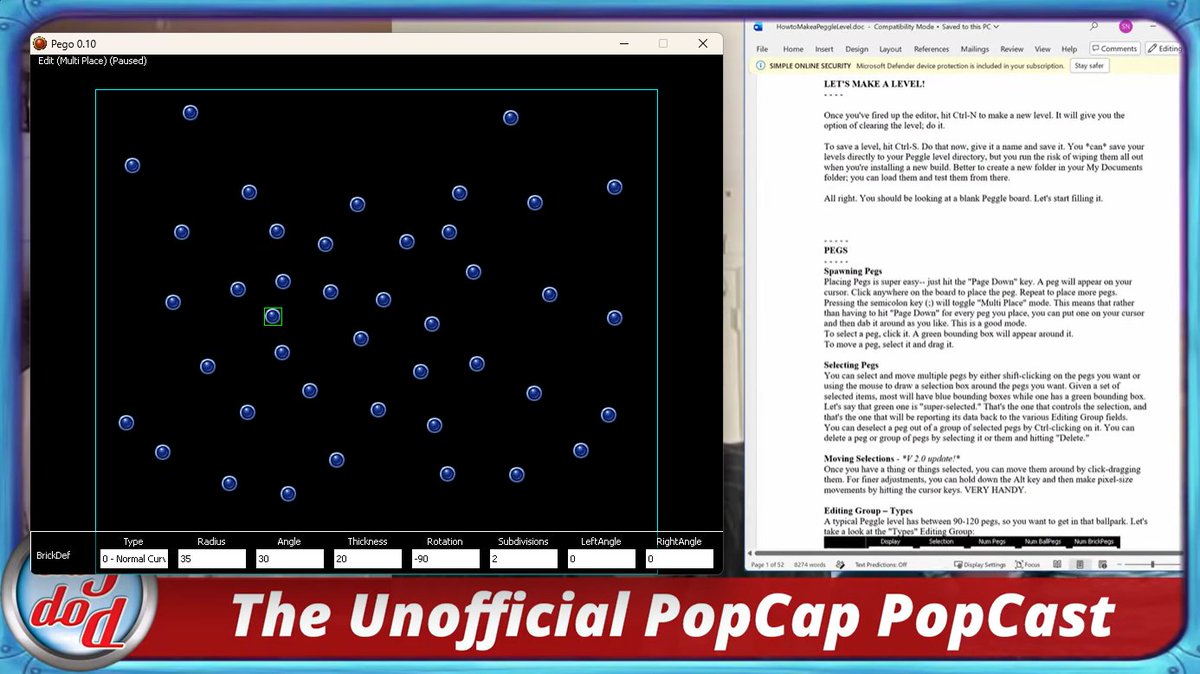Viewport: 1200px width, 674px height.
Task: Open the Editing mode dropdown in Word
Action: [x=1165, y=48]
